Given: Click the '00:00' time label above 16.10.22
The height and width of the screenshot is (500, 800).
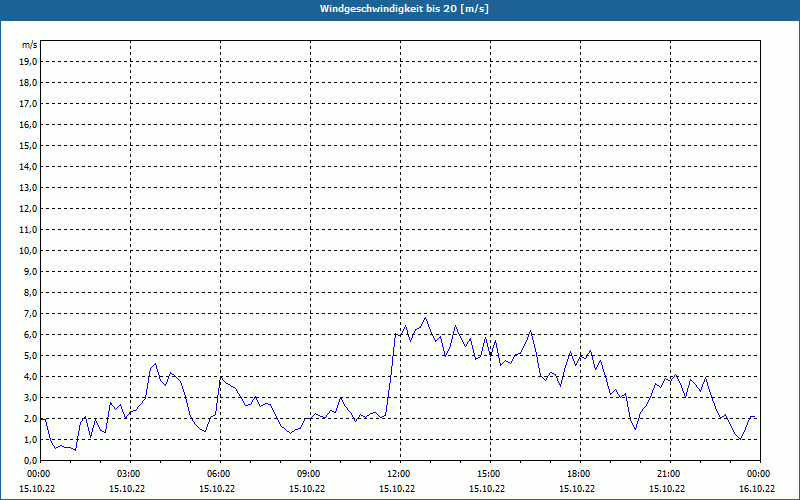Looking at the screenshot, I should click(x=759, y=474).
